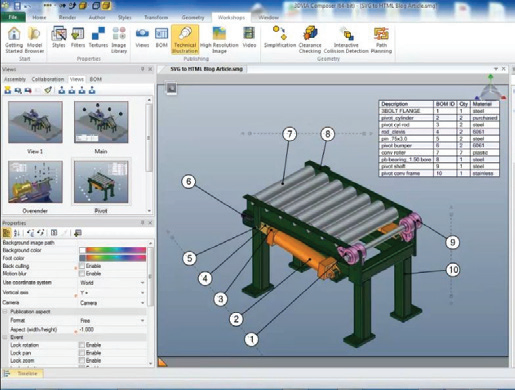Click the first Views pane toolbar icon
Screen dimensions: 515x390
[7, 90]
